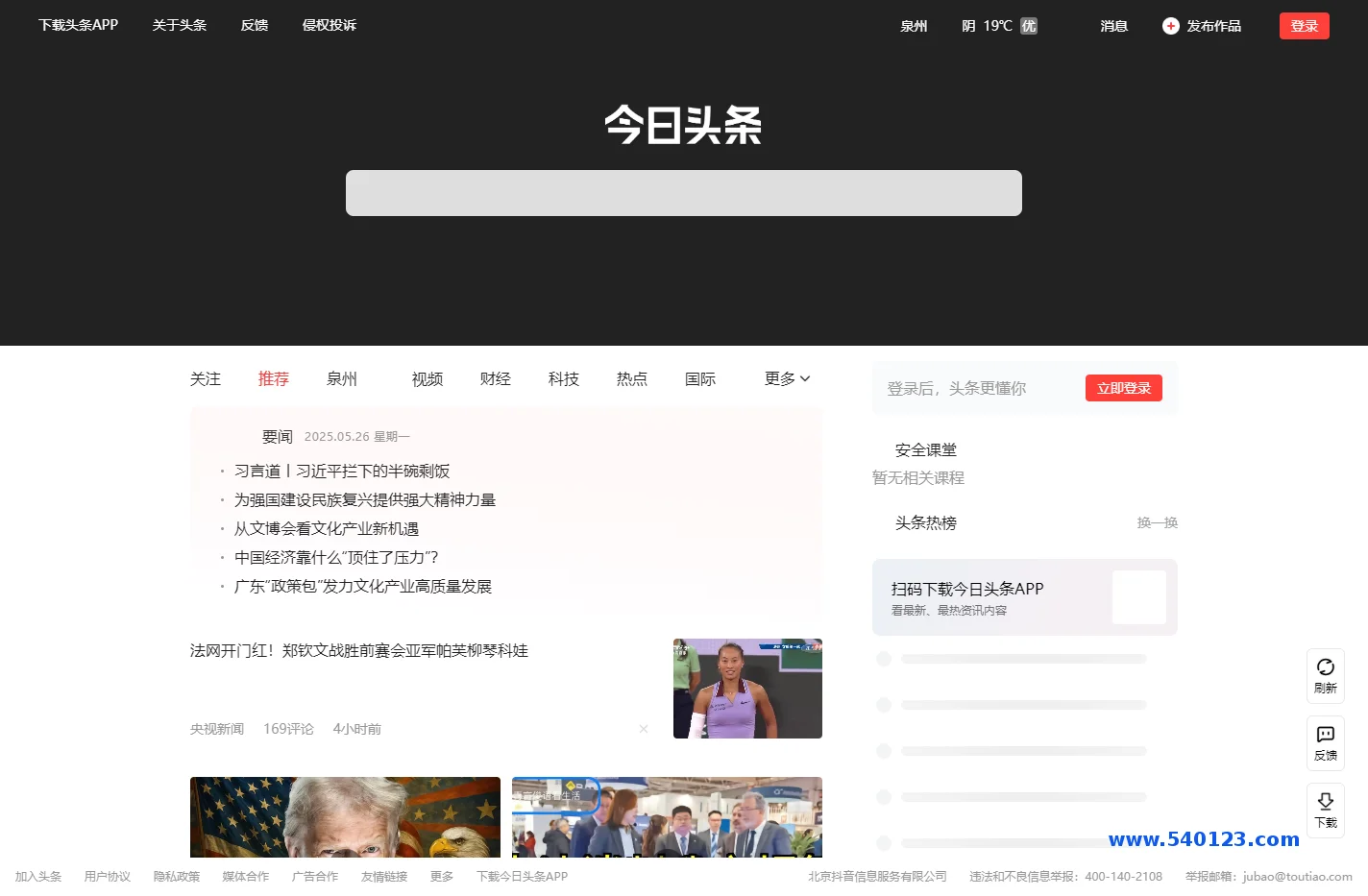Click the 央视新闻 source label
The width and height of the screenshot is (1368, 896).
click(x=217, y=729)
